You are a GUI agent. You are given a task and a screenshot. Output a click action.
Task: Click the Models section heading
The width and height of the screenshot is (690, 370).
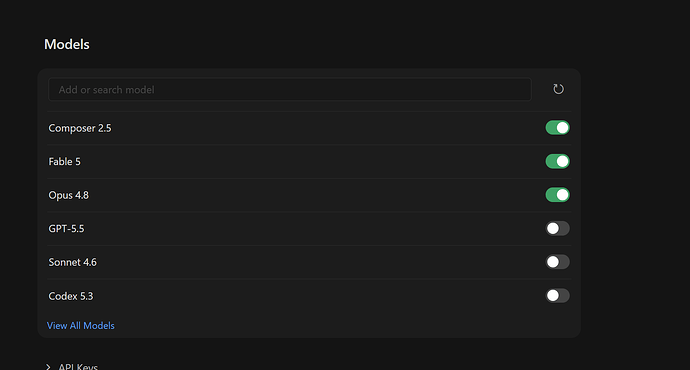coord(66,44)
